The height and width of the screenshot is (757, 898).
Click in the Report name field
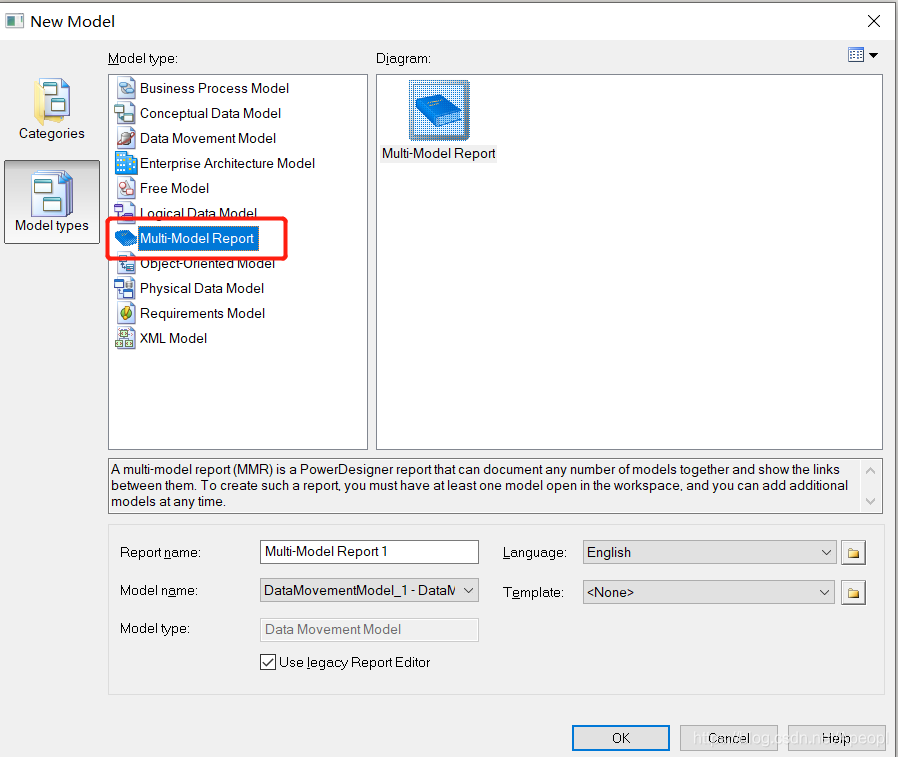(369, 552)
